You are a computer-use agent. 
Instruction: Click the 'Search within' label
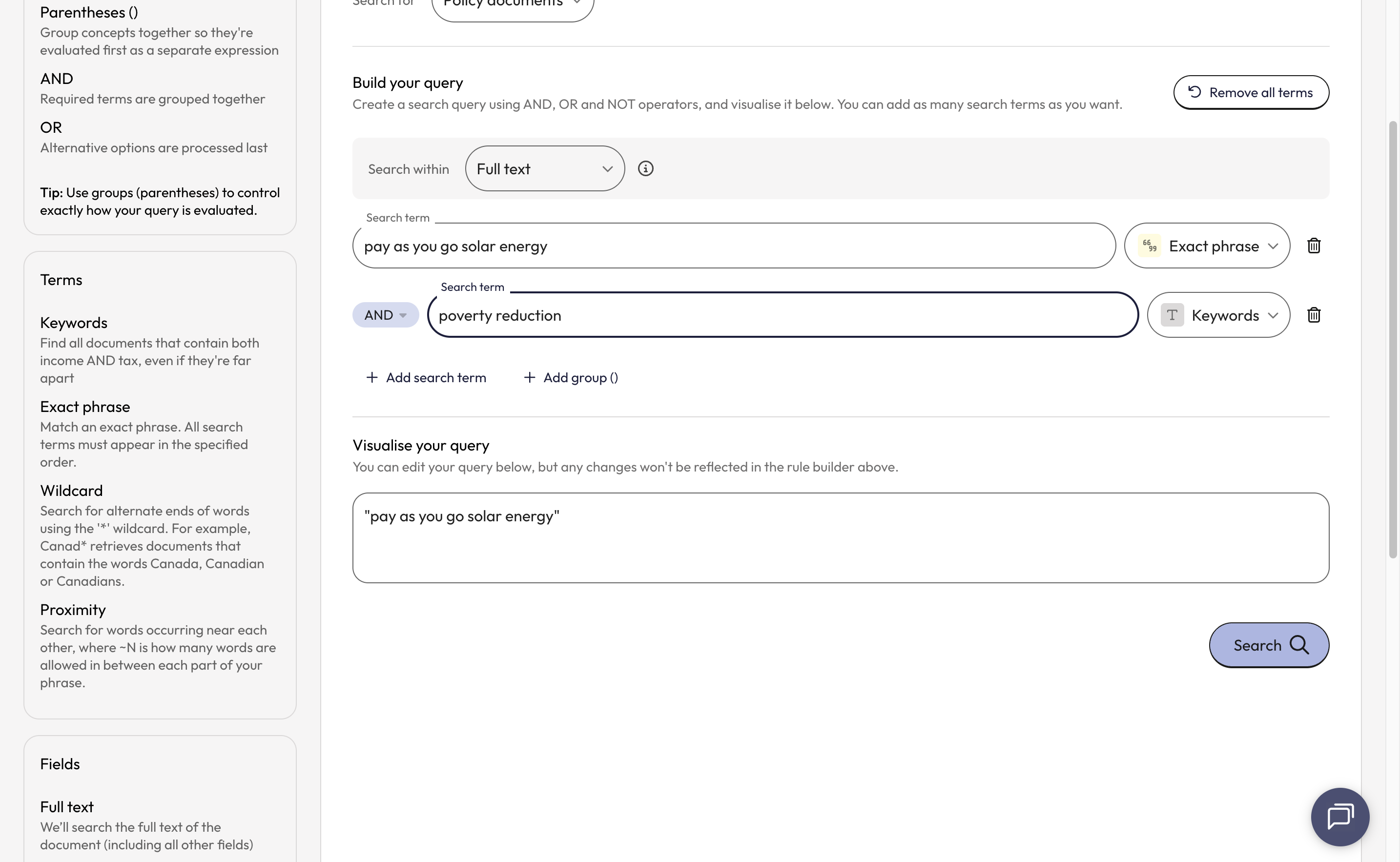pos(408,169)
